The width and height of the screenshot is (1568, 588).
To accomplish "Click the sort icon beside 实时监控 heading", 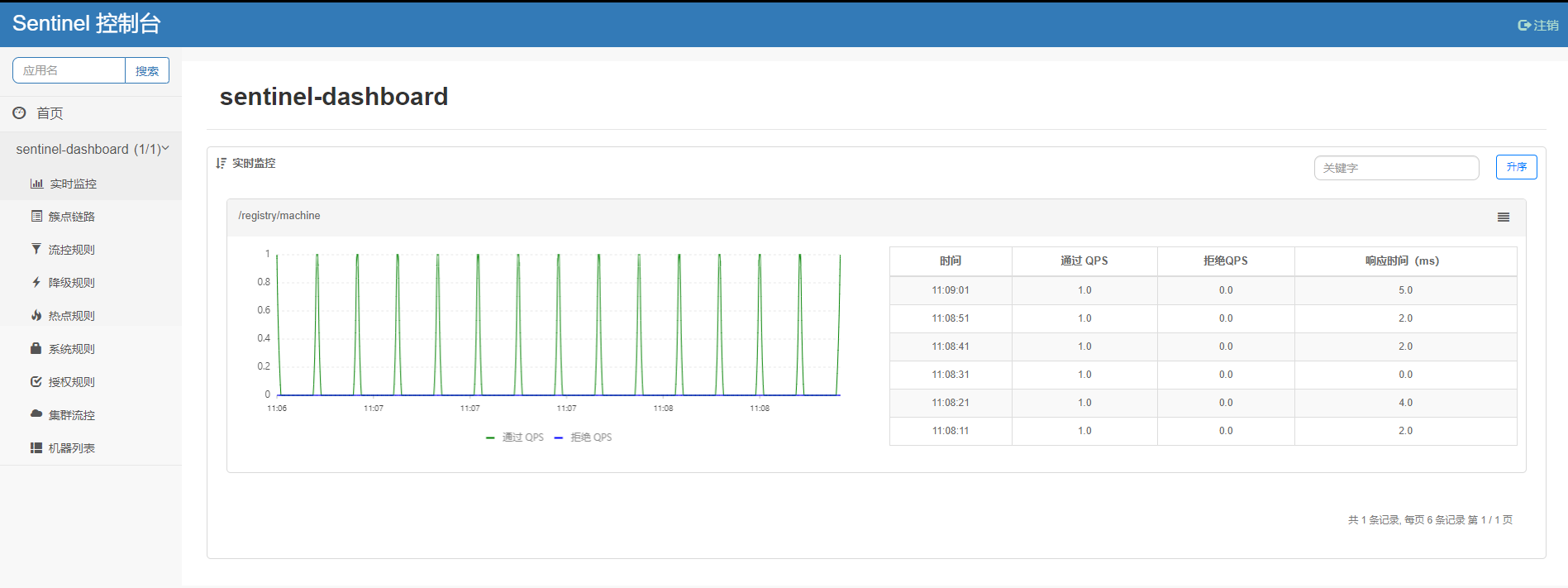I will 221,163.
